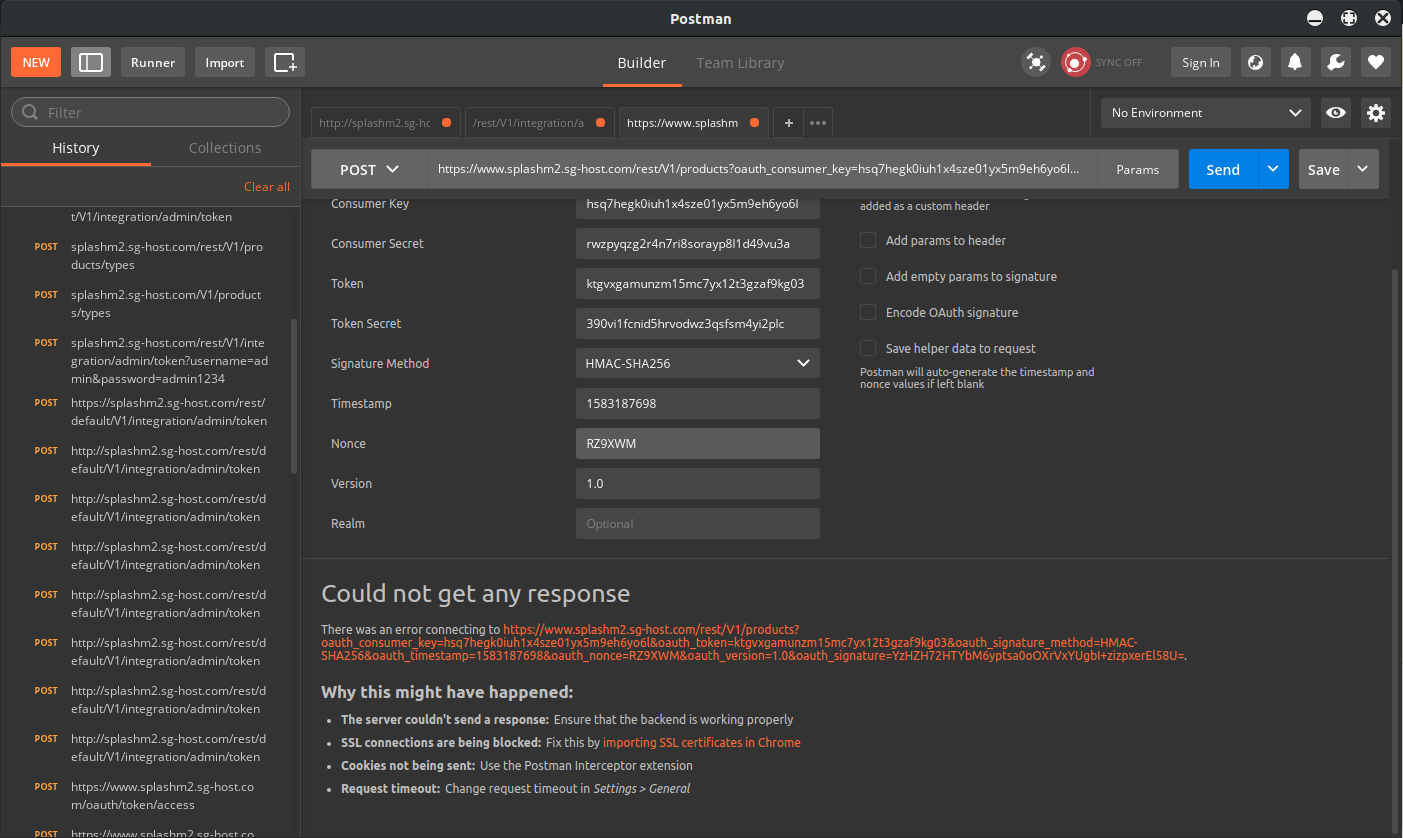Clear all history entries
The width and height of the screenshot is (1403, 838).
coord(267,187)
